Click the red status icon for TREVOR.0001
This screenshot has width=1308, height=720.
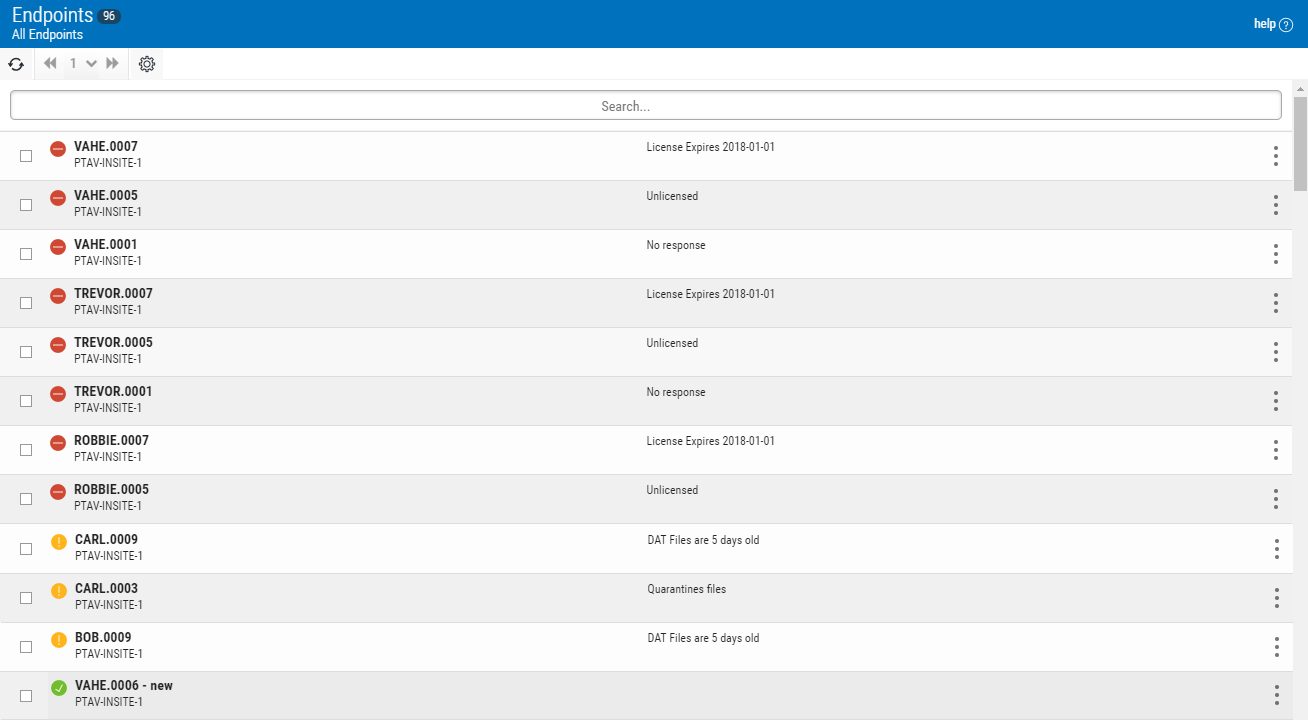pyautogui.click(x=58, y=394)
